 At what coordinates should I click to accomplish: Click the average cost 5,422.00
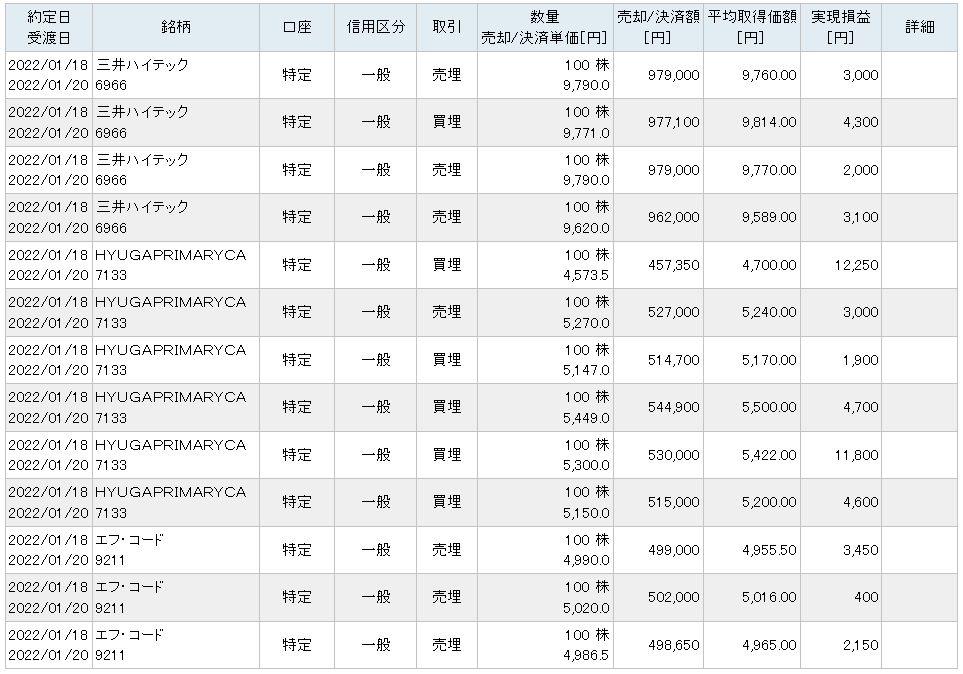click(x=769, y=455)
